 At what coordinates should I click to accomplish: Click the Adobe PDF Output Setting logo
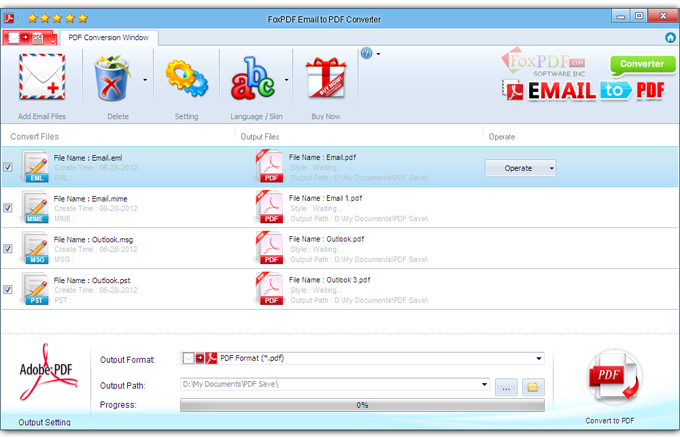pos(47,372)
